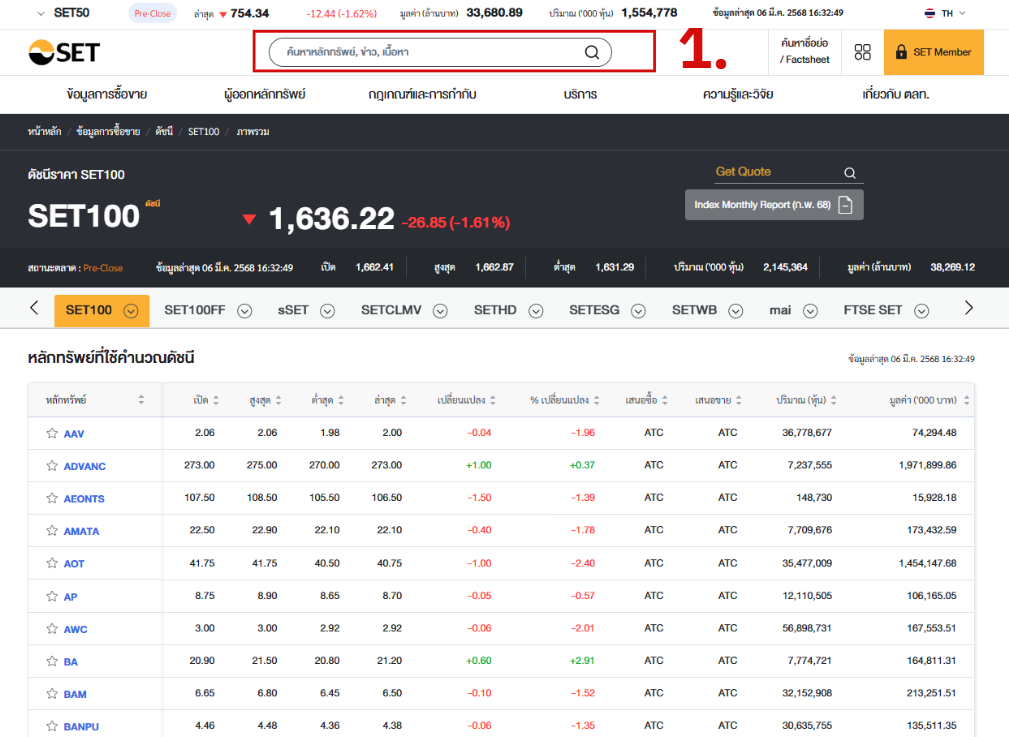Open the TH language dropdown
The height and width of the screenshot is (737, 1009).
(x=962, y=14)
